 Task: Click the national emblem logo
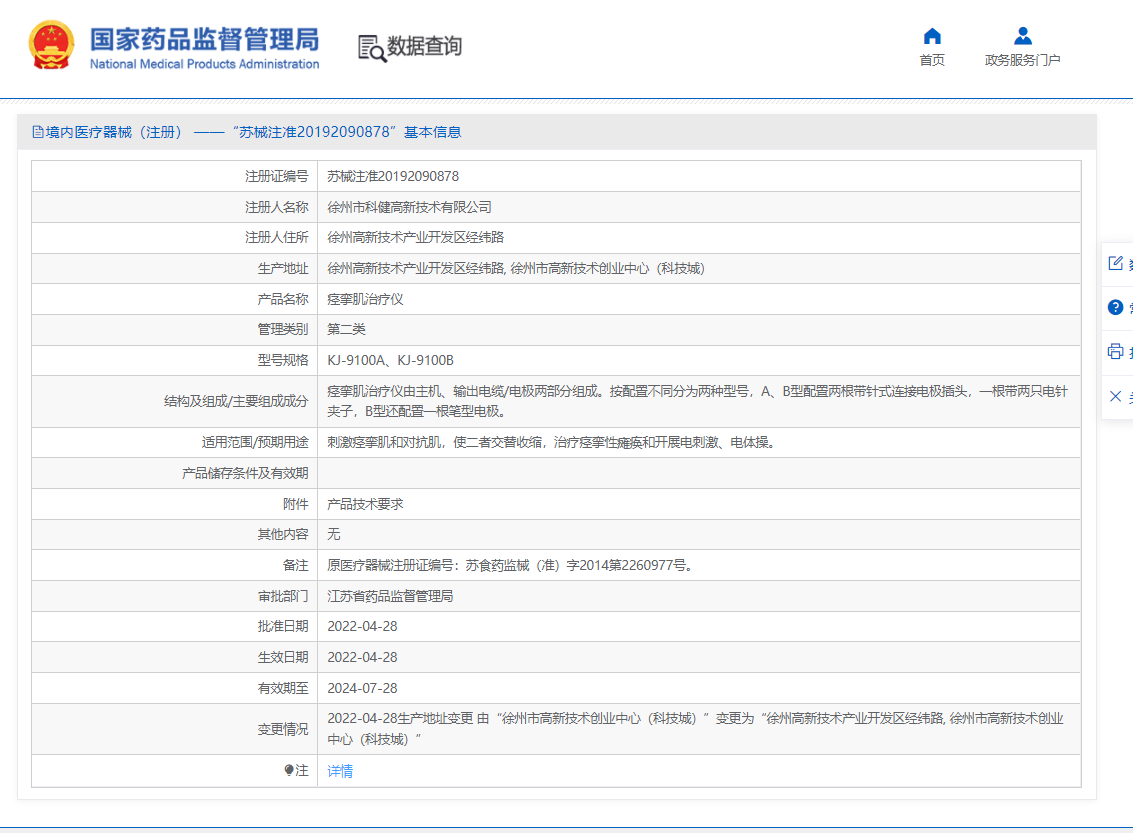point(51,46)
